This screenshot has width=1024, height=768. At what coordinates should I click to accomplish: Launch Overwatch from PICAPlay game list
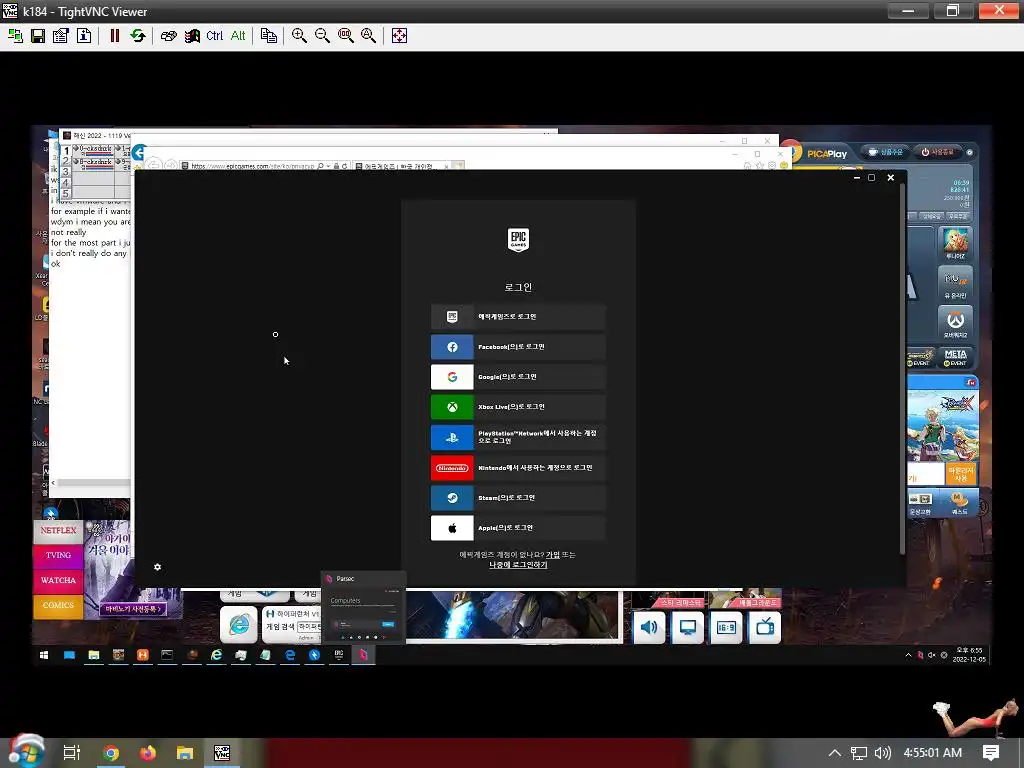tap(955, 323)
